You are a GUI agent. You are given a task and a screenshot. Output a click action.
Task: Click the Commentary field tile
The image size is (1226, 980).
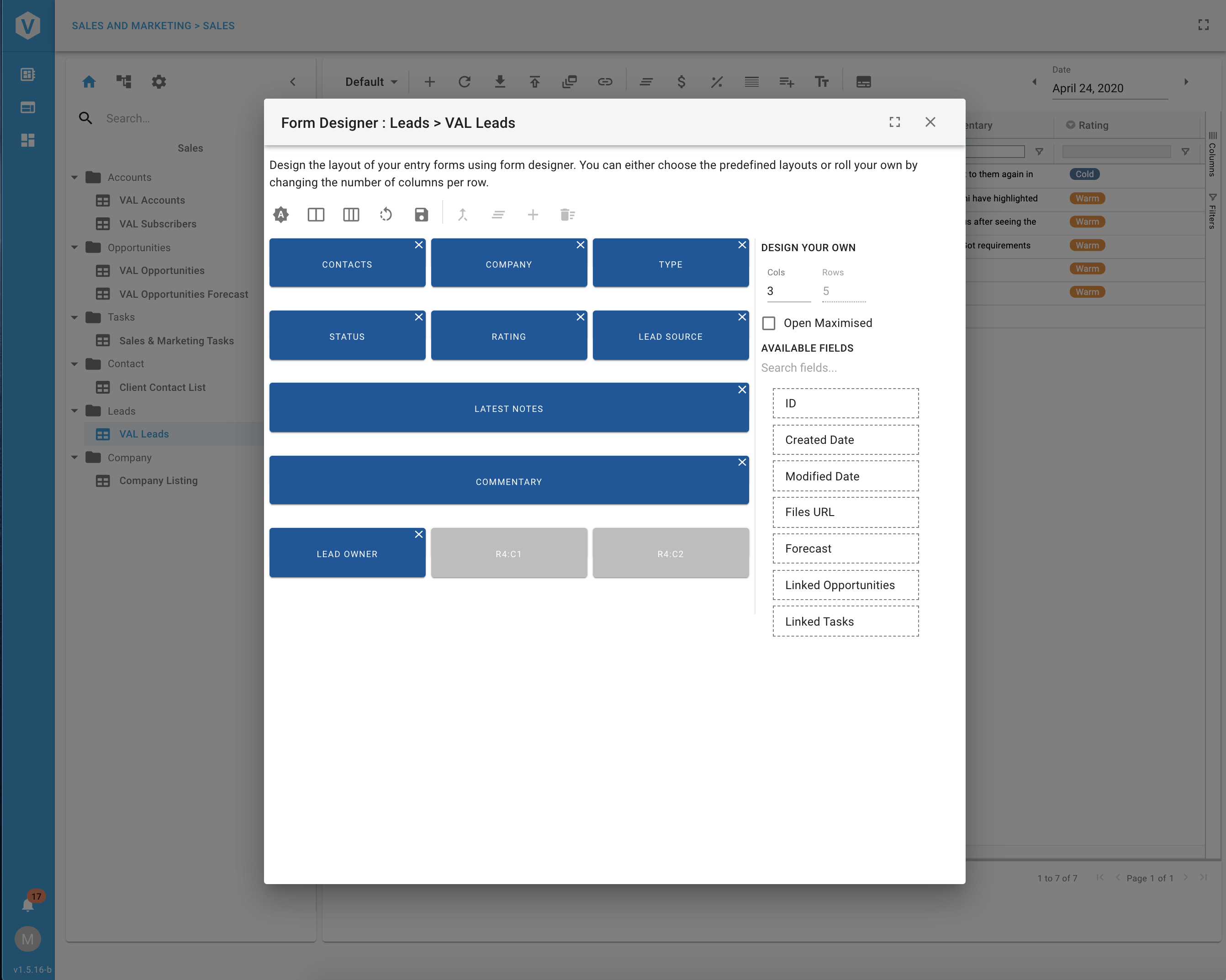508,481
